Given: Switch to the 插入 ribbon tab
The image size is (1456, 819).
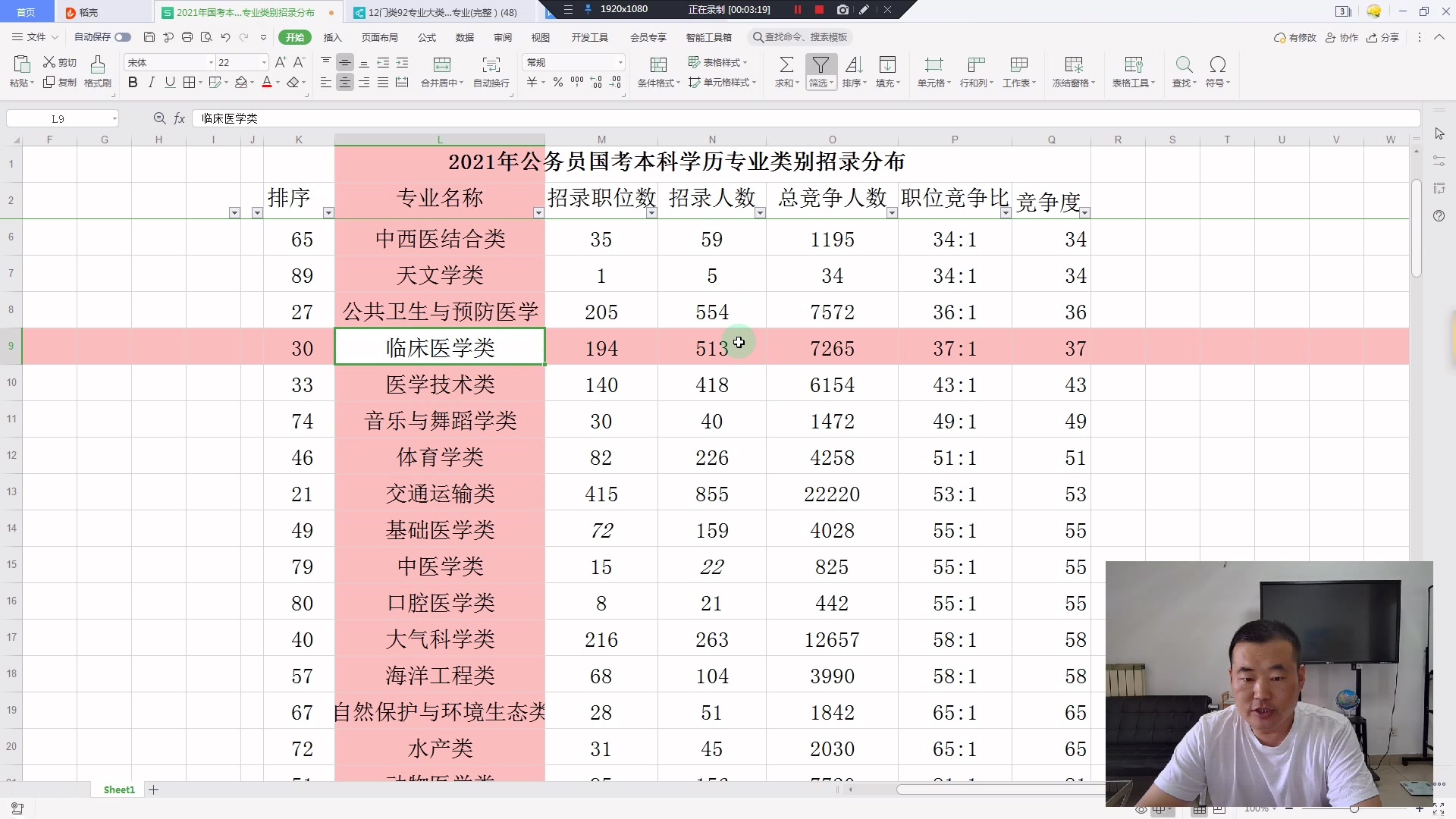Looking at the screenshot, I should point(333,37).
